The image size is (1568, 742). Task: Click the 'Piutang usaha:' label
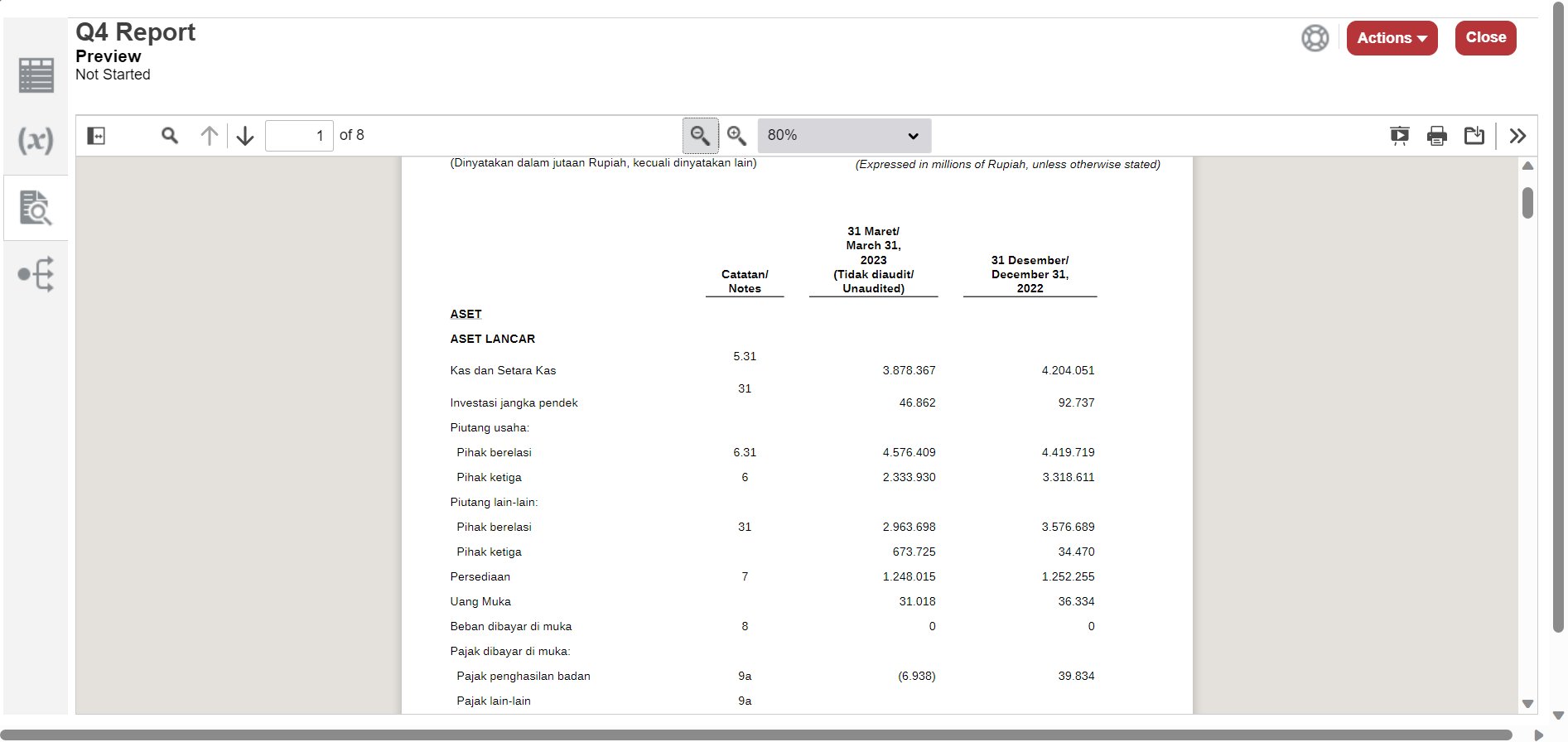[x=490, y=428]
